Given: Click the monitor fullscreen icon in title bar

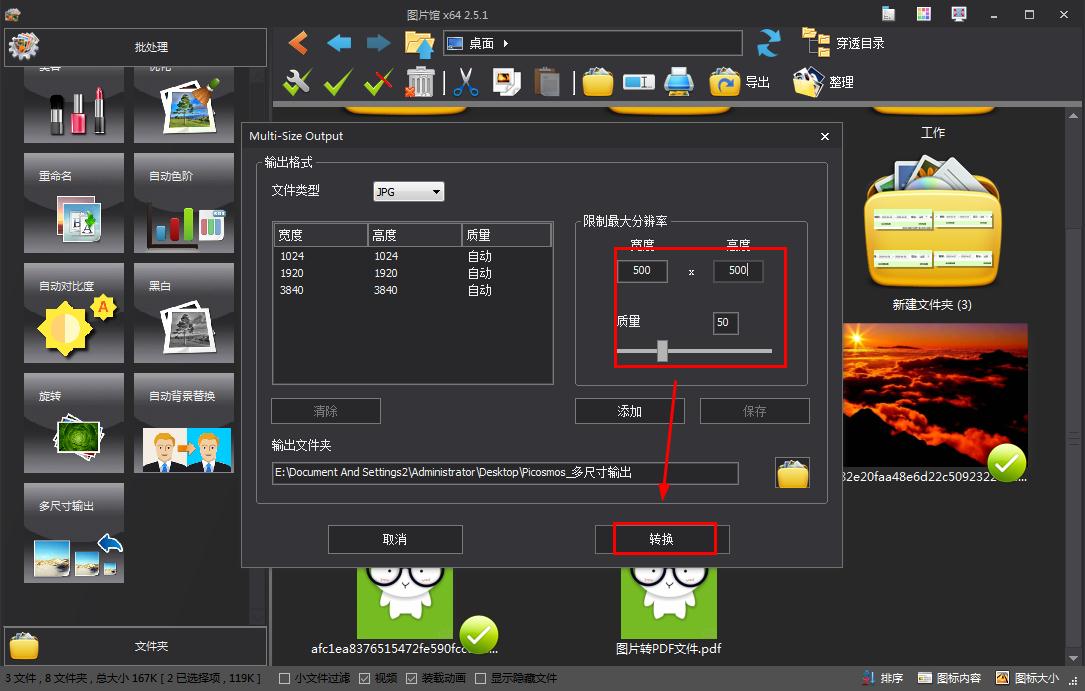Looking at the screenshot, I should click(x=958, y=15).
